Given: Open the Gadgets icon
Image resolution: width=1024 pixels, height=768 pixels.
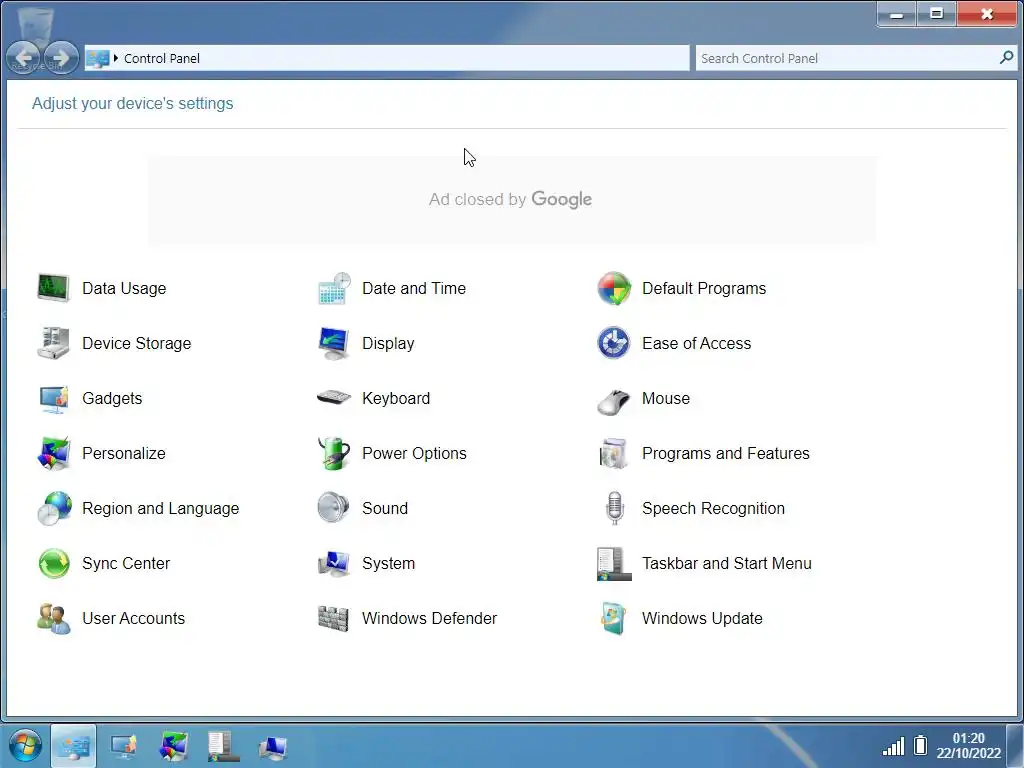Looking at the screenshot, I should 54,398.
